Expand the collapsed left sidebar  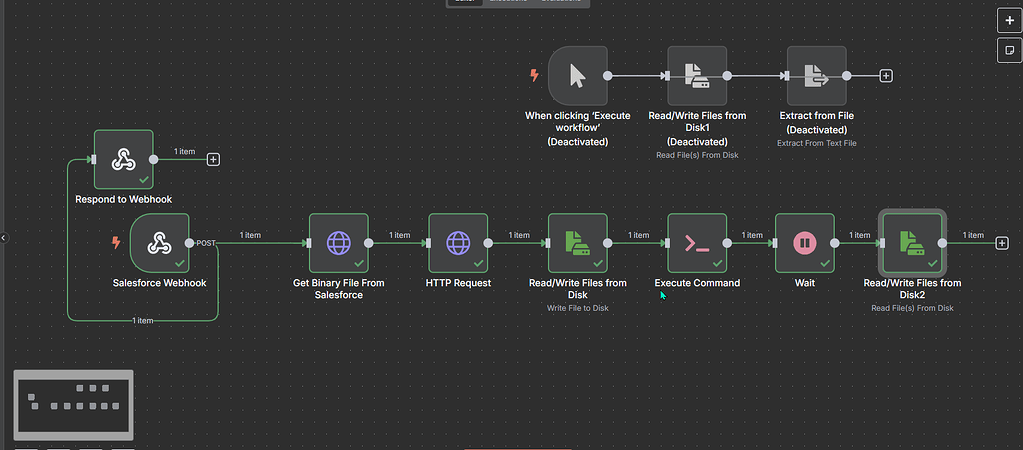click(x=4, y=237)
